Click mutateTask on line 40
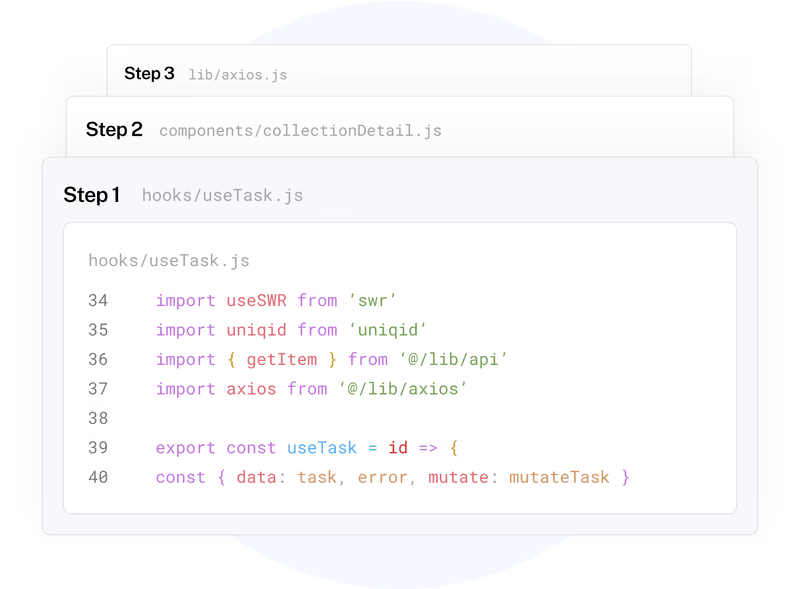Viewport: 800px width, 589px height. tap(559, 477)
